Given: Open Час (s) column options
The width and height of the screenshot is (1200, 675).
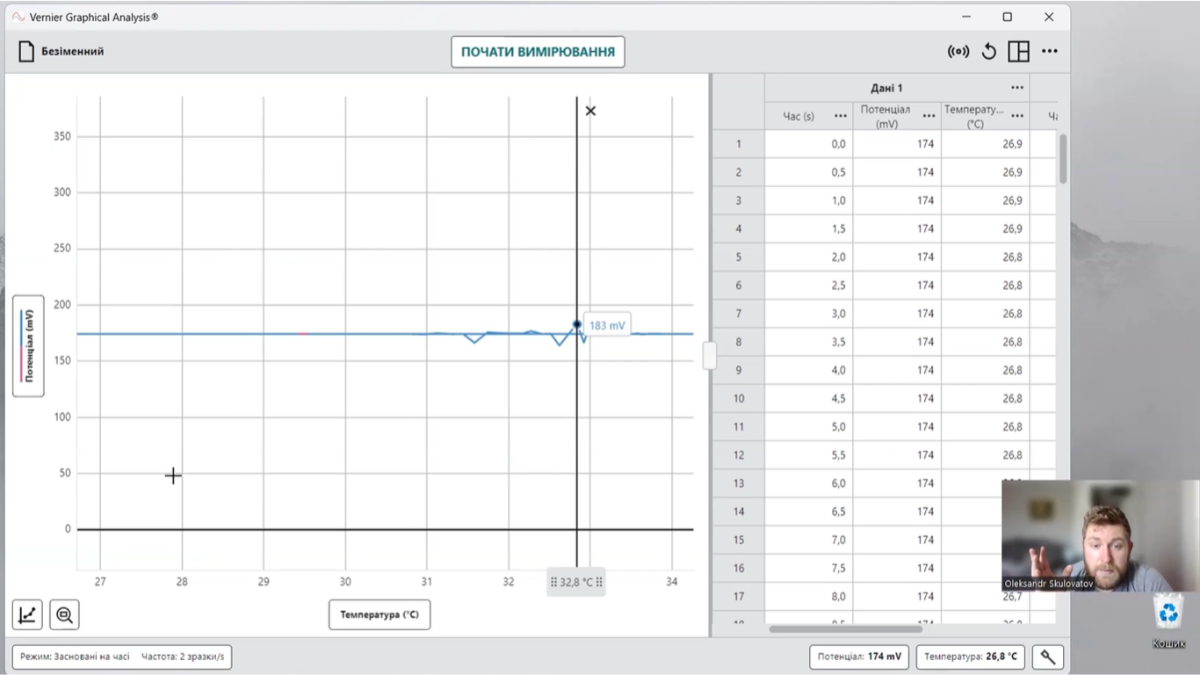Looking at the screenshot, I should [840, 116].
